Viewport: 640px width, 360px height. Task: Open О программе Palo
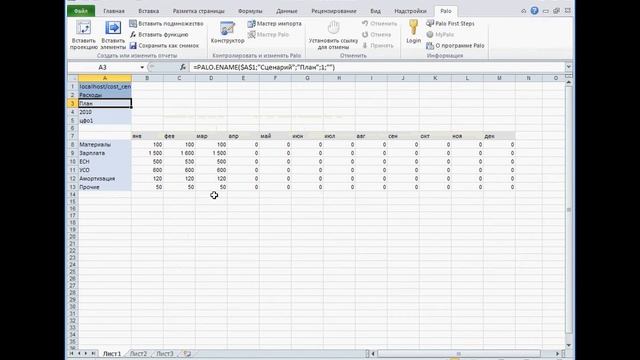pos(455,46)
